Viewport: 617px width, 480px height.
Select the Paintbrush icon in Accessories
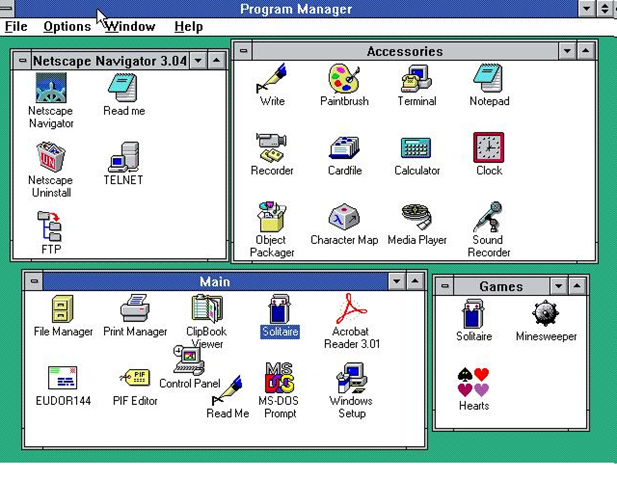click(344, 80)
